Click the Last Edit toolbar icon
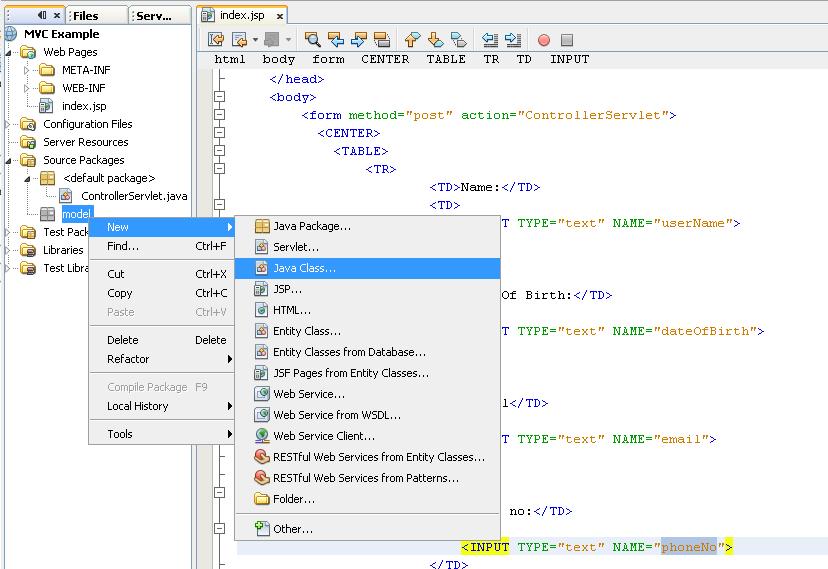The image size is (828, 569). click(216, 40)
